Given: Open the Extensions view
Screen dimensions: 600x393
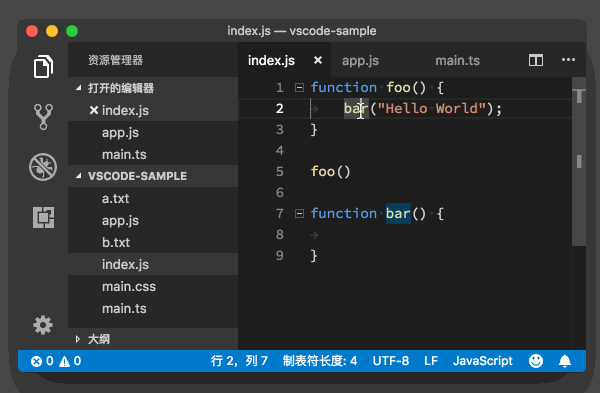Looking at the screenshot, I should (x=43, y=217).
